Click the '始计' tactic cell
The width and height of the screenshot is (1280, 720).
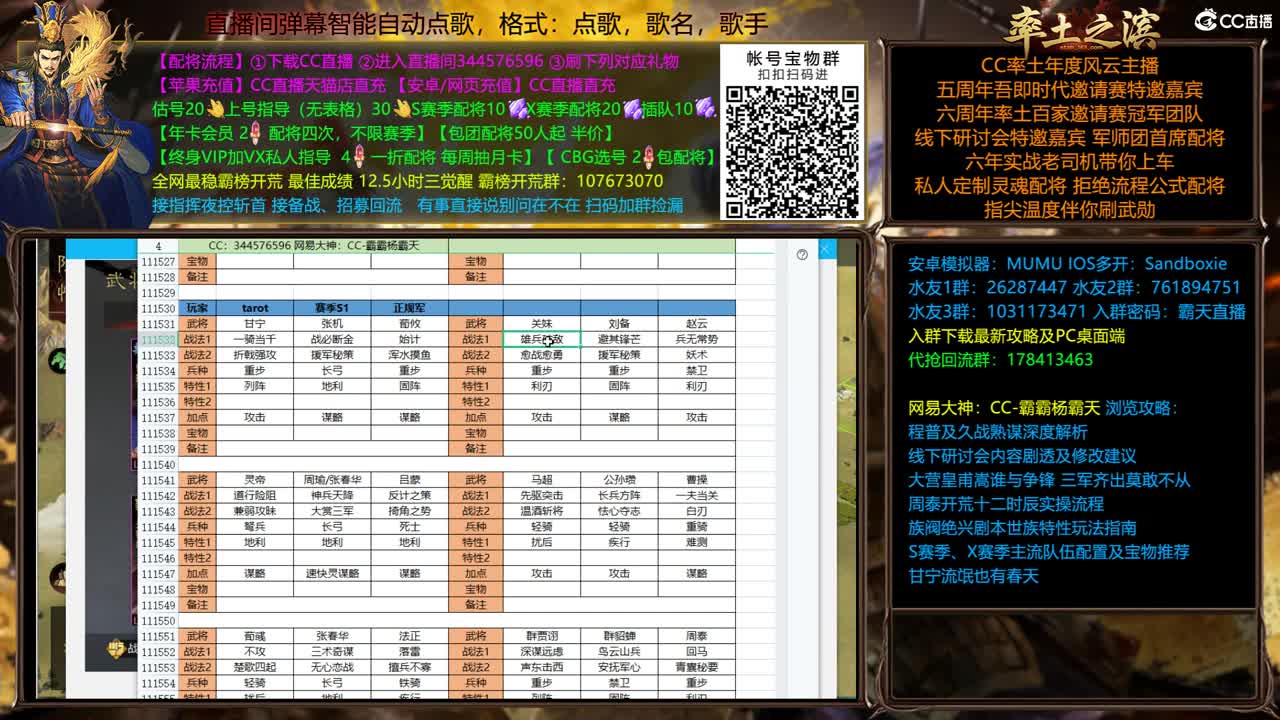[x=409, y=340]
